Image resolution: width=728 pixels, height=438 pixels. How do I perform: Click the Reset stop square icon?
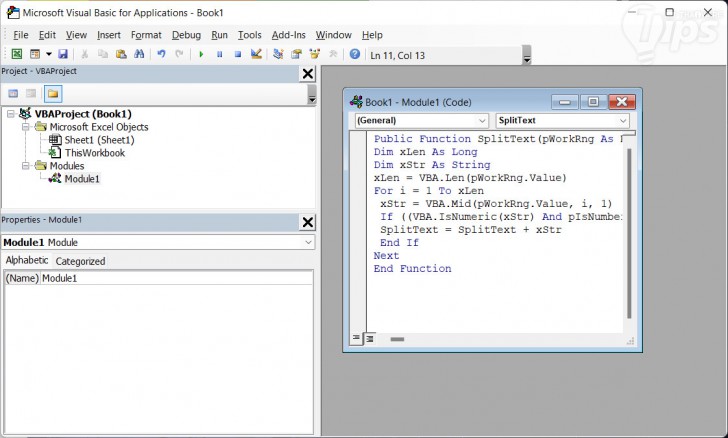[238, 54]
